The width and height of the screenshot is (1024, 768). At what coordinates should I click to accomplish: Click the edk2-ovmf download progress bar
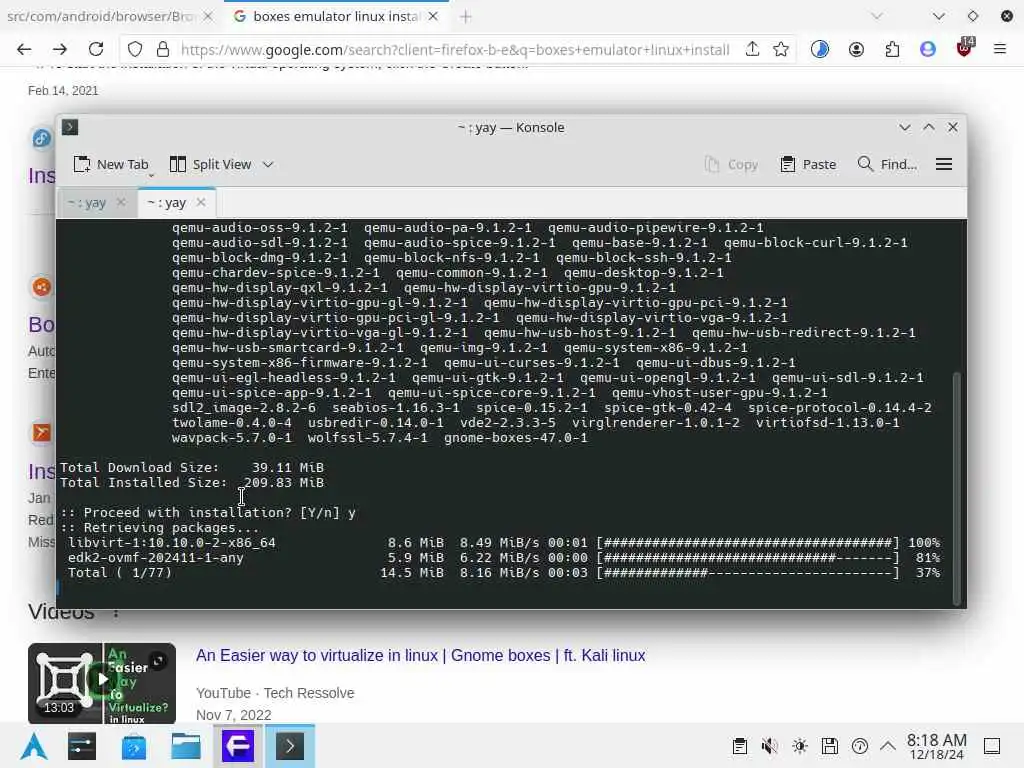point(748,558)
